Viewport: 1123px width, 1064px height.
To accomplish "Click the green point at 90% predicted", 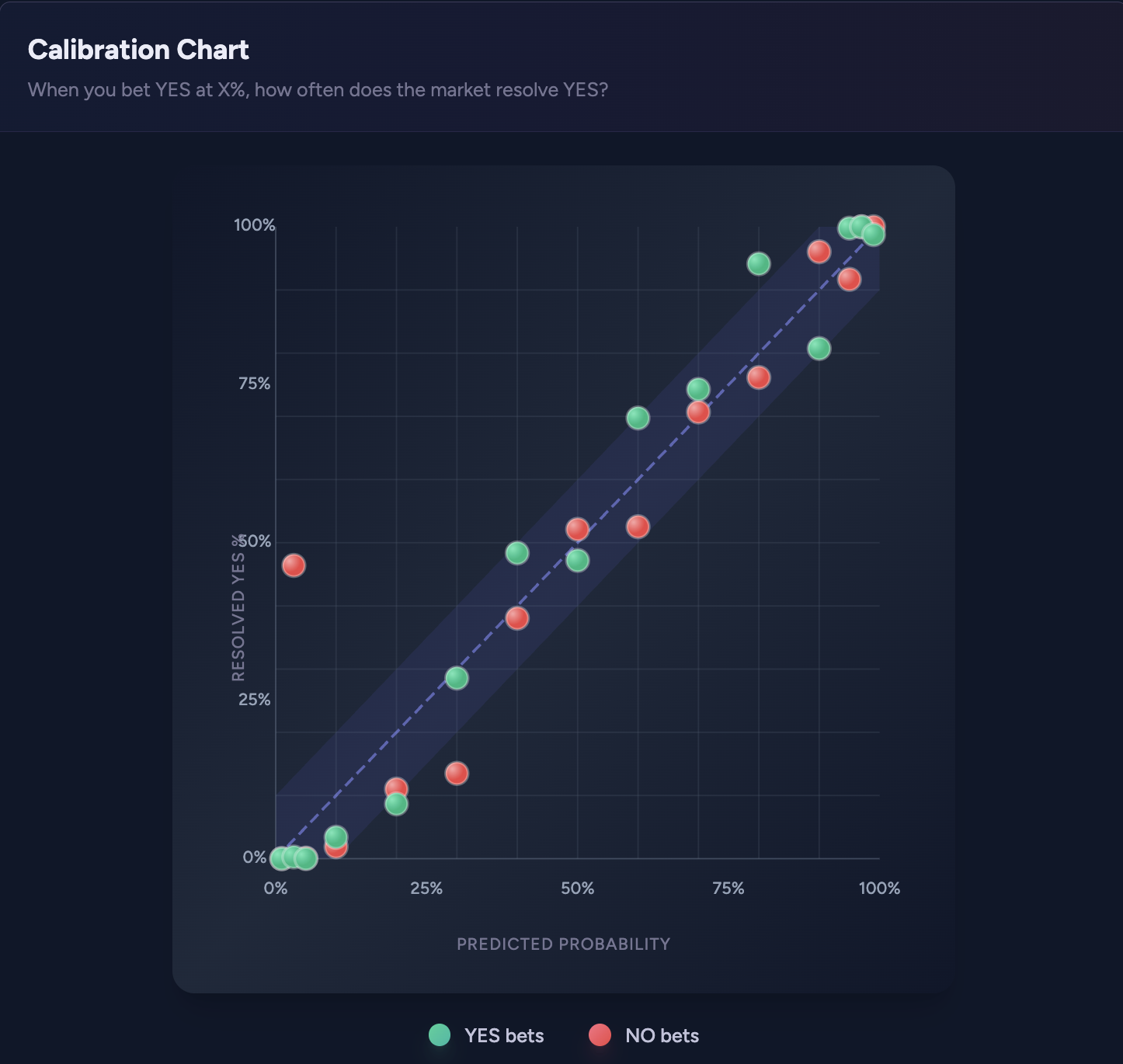I will coord(819,349).
